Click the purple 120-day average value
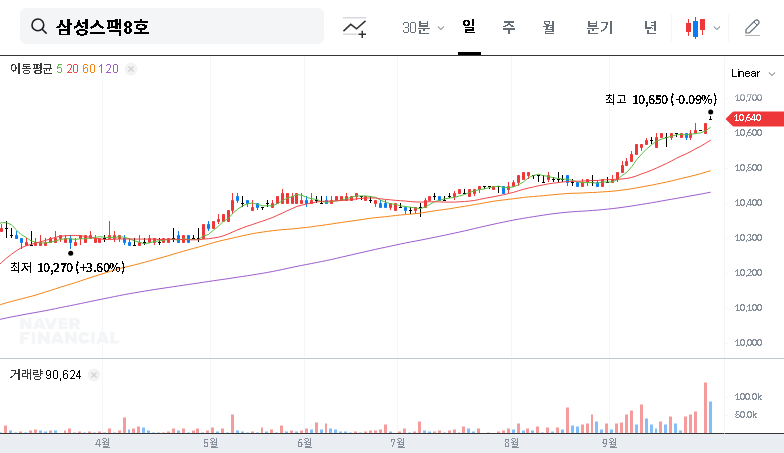Screen dimensions: 784x453 (x=108, y=68)
